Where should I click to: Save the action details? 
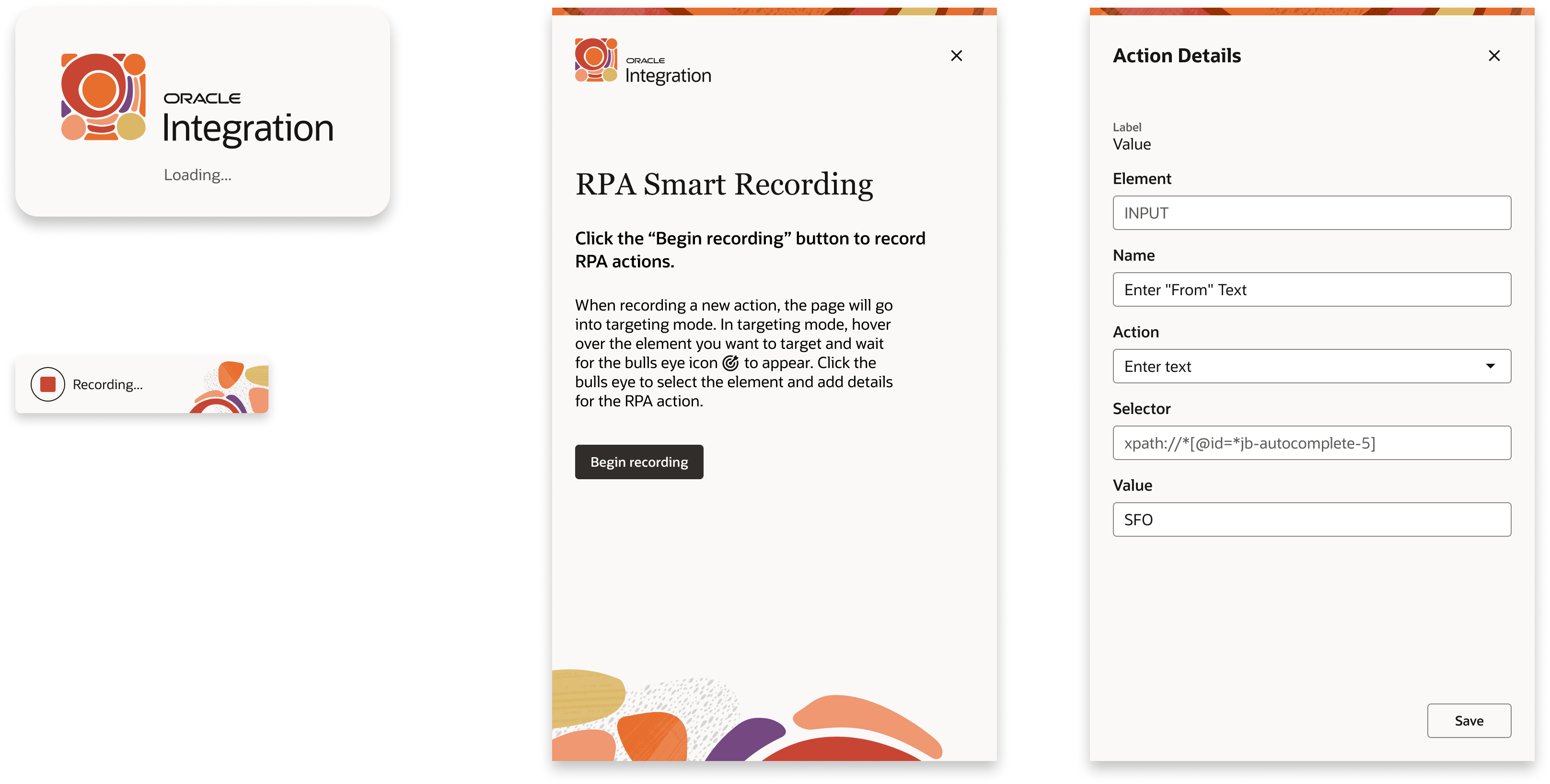[1468, 720]
